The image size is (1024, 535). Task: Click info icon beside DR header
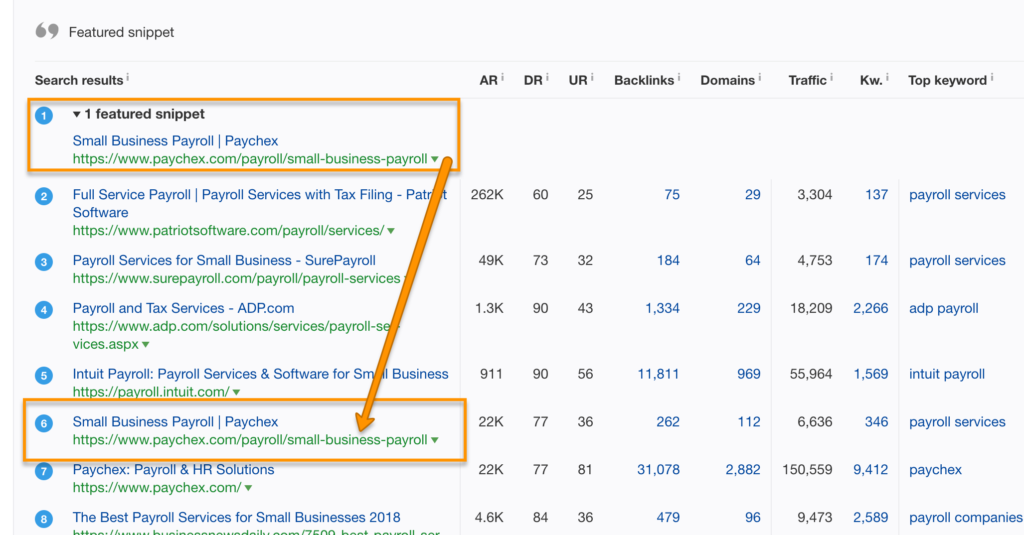[x=547, y=78]
